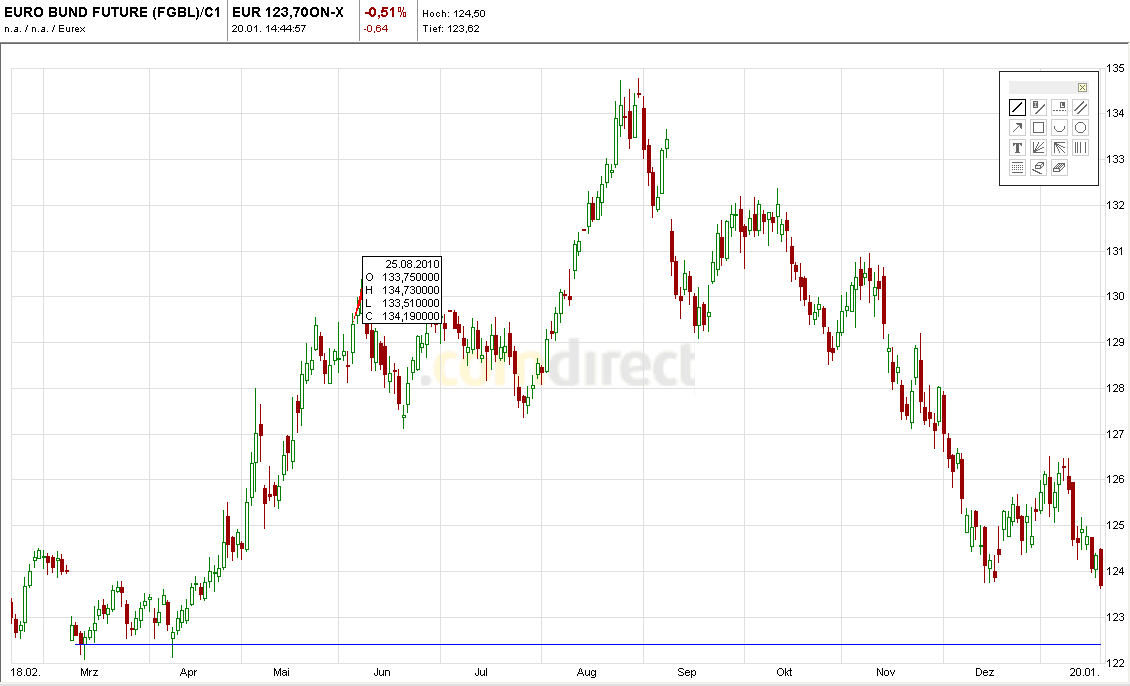Select the arrow drawing tool
This screenshot has height=686, width=1130.
pos(1016,127)
